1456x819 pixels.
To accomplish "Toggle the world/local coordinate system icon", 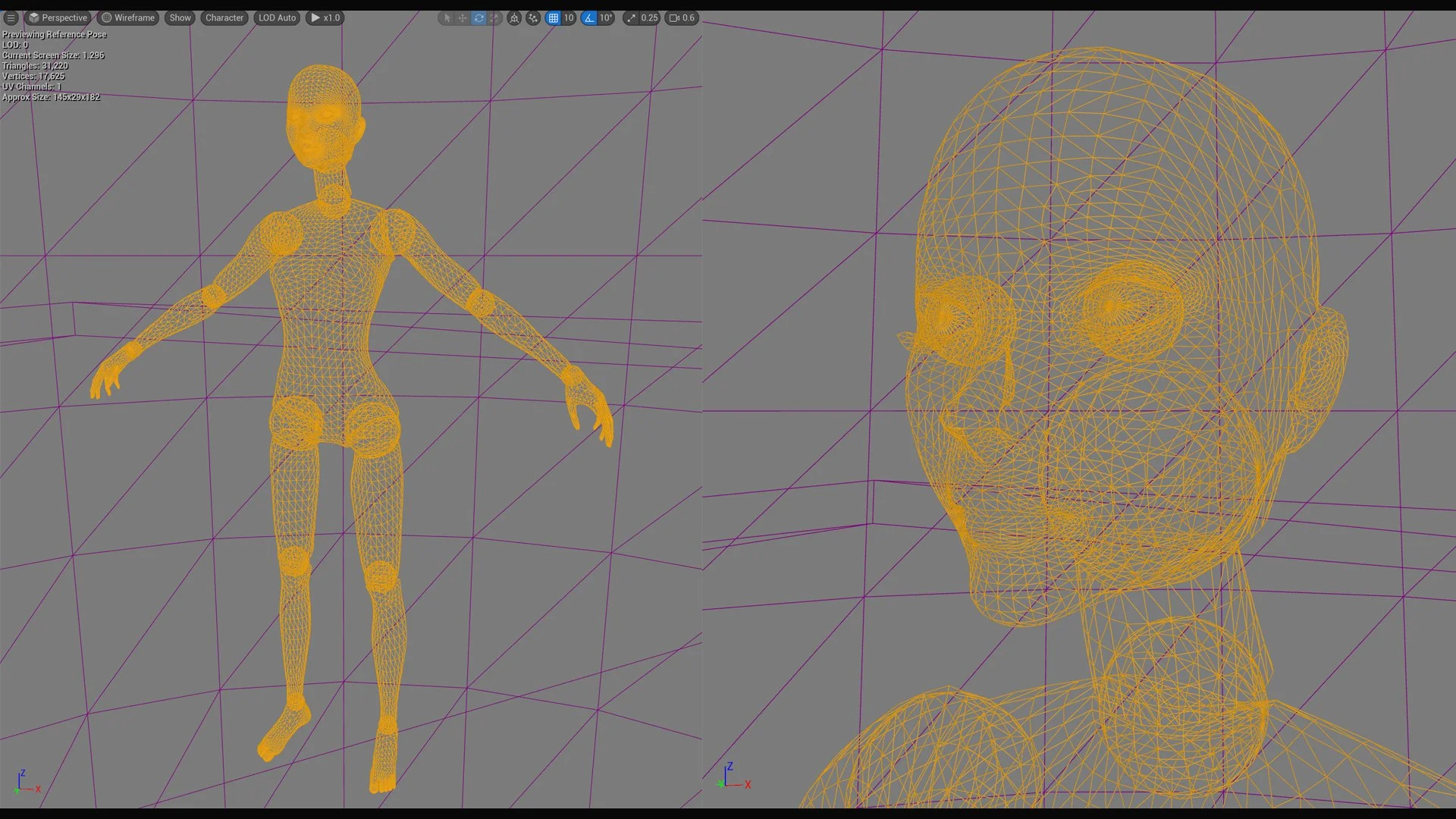I will coord(514,17).
